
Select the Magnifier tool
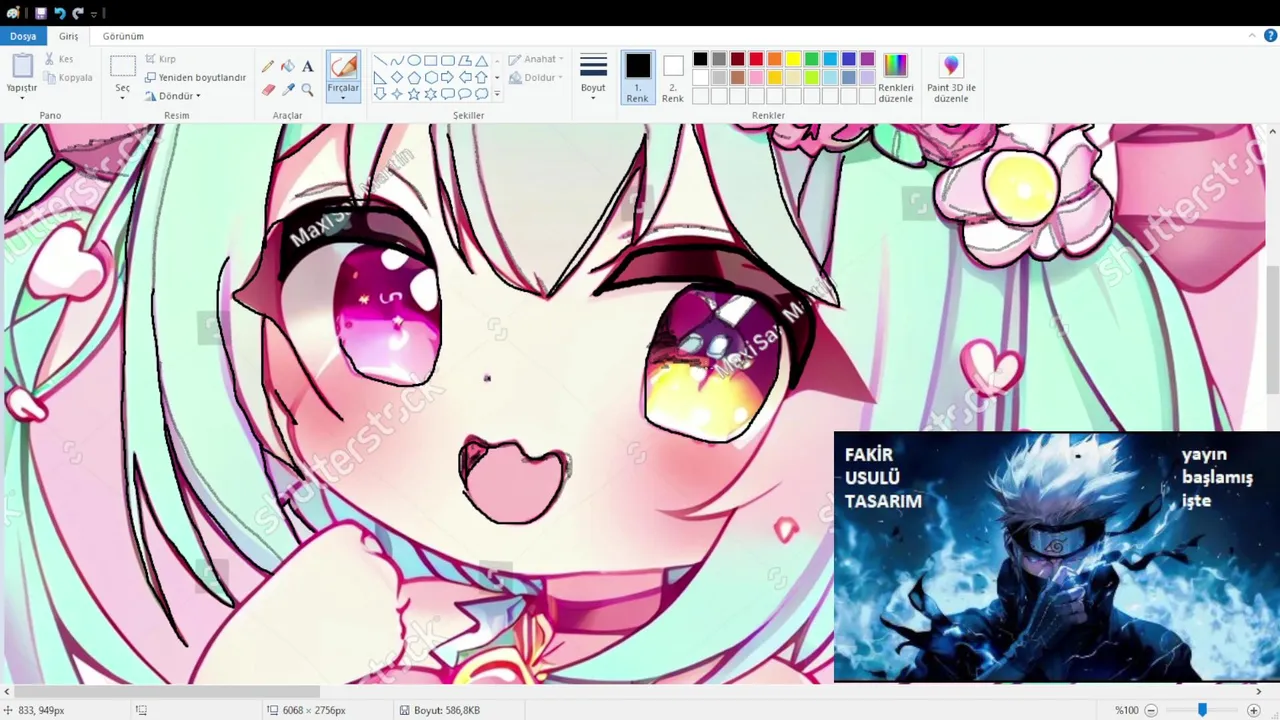click(x=308, y=89)
